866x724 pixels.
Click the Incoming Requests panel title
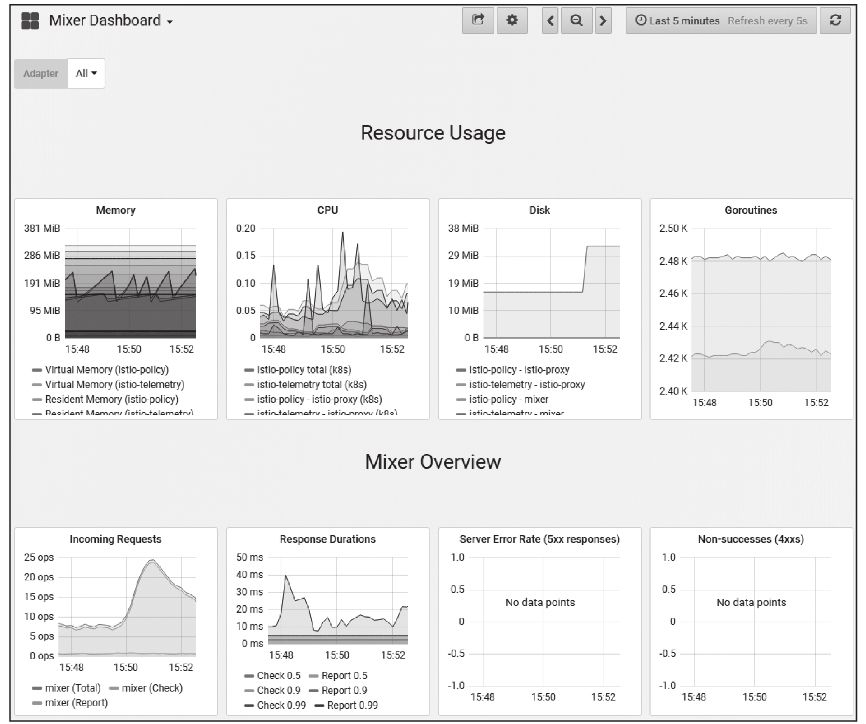pyautogui.click(x=115, y=539)
